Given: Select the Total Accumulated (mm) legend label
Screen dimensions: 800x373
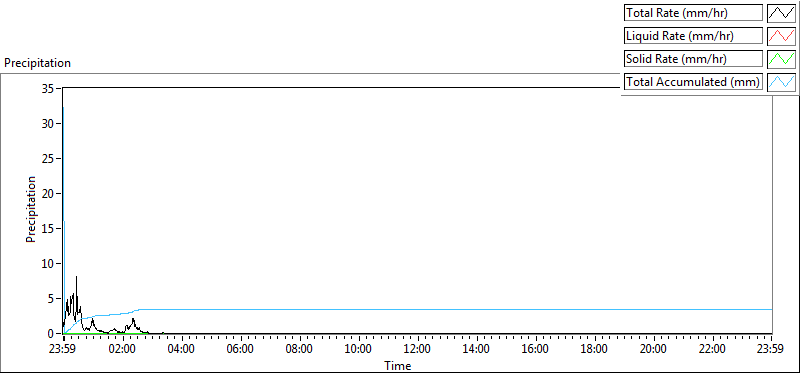Looking at the screenshot, I should [693, 82].
